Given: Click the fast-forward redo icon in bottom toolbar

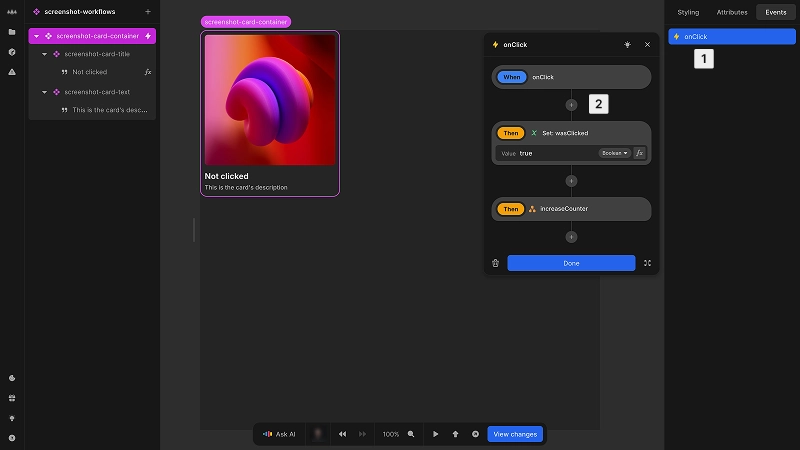Looking at the screenshot, I should tap(362, 434).
